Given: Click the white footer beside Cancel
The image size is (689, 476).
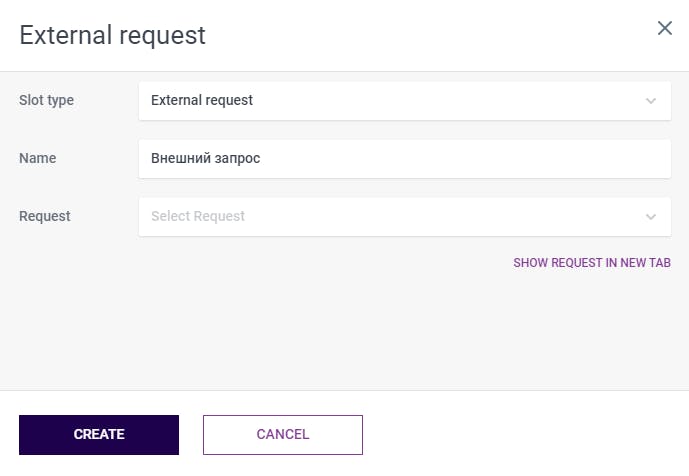Looking at the screenshot, I should pos(520,435).
